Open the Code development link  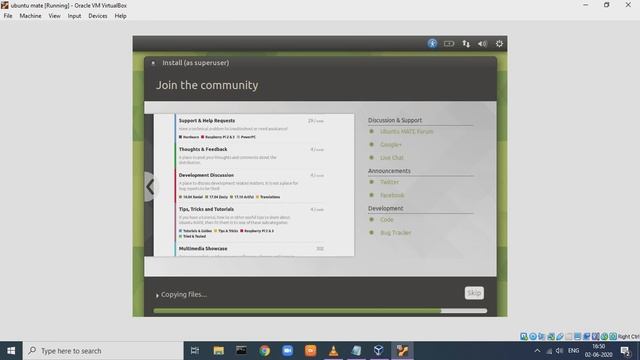[x=387, y=220]
